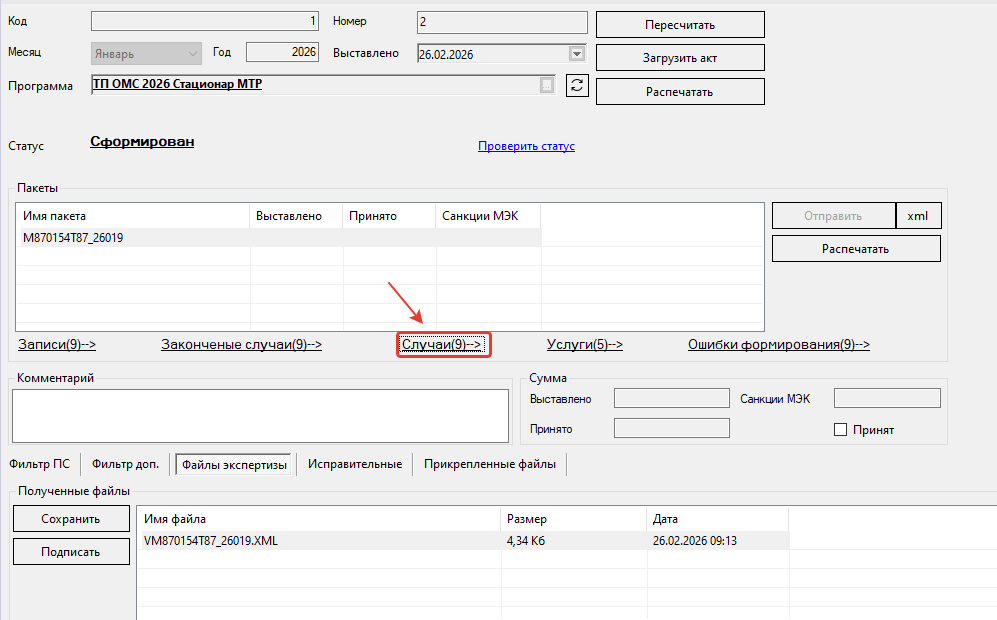The width and height of the screenshot is (997, 620).
Task: Select the Фильтр ПС tab
Action: coord(39,464)
